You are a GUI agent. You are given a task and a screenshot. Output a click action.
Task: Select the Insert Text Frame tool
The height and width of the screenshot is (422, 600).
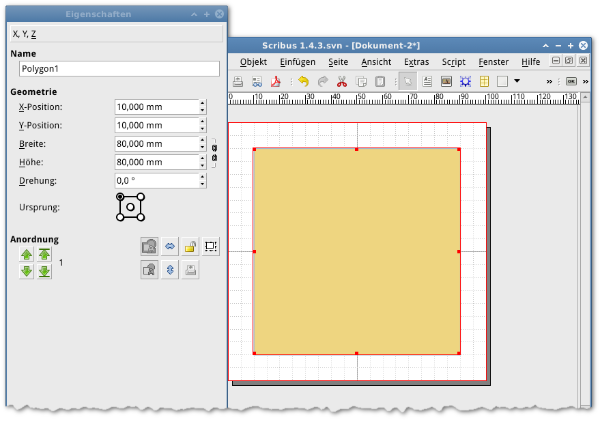click(x=426, y=81)
